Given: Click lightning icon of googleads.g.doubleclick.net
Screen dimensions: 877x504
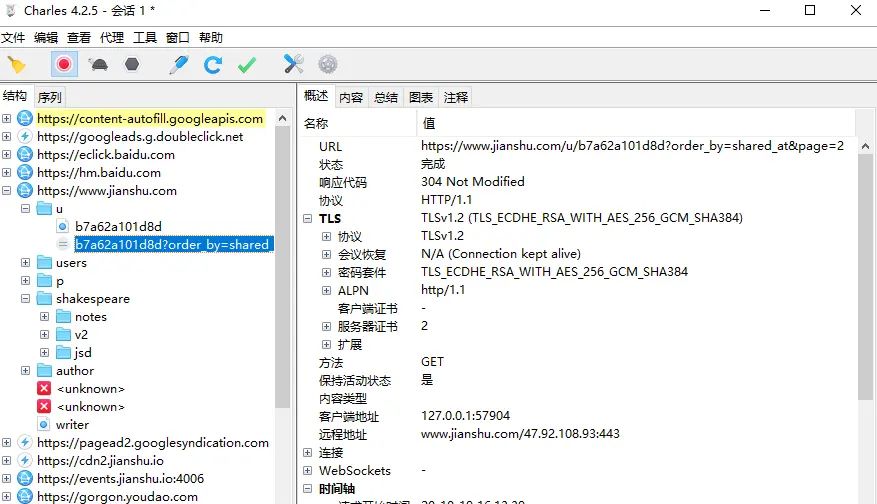Looking at the screenshot, I should [x=25, y=136].
